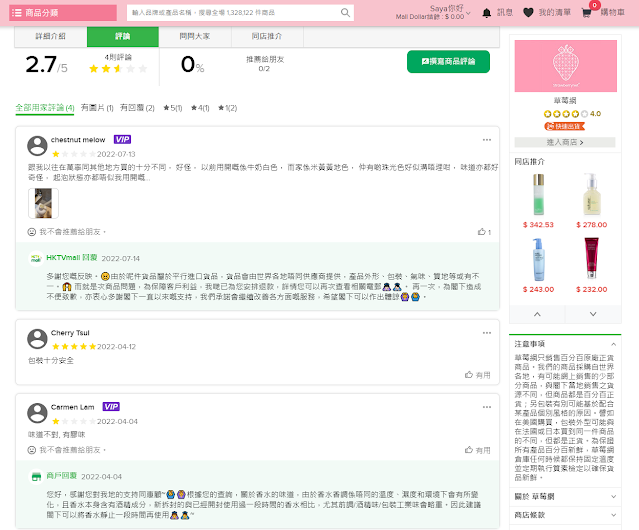
Task: Click the 同店推介 sidebar heading
Action: coord(529,162)
